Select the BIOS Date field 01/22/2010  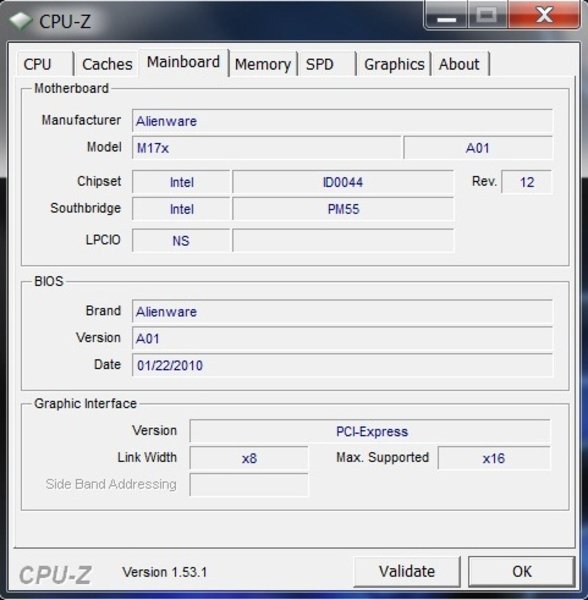click(342, 365)
